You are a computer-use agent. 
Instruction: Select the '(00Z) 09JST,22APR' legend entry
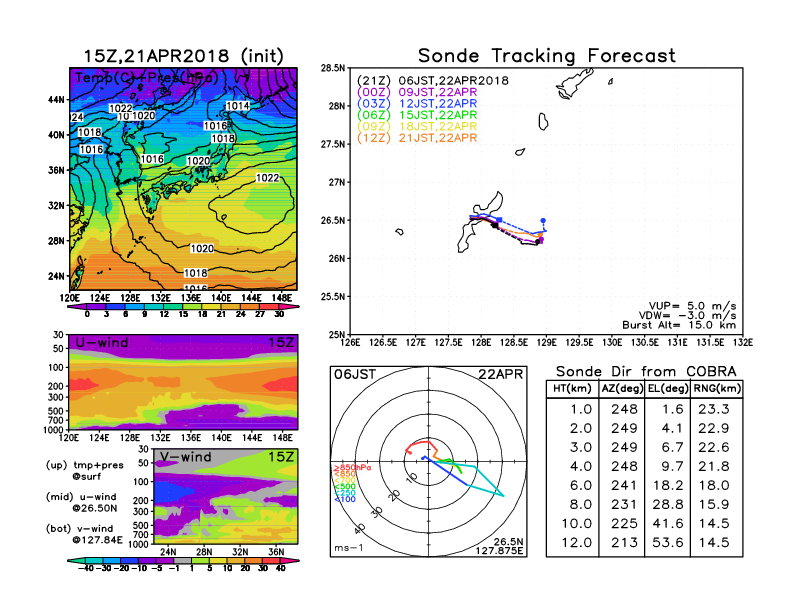(x=417, y=92)
